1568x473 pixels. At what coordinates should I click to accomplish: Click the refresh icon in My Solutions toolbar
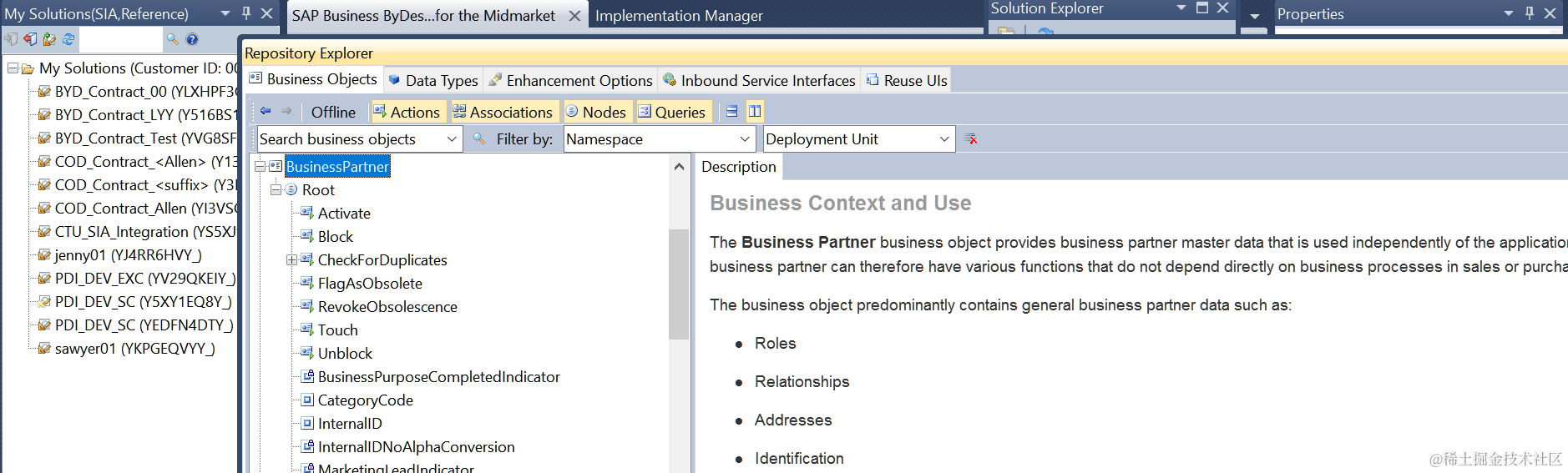pos(68,39)
